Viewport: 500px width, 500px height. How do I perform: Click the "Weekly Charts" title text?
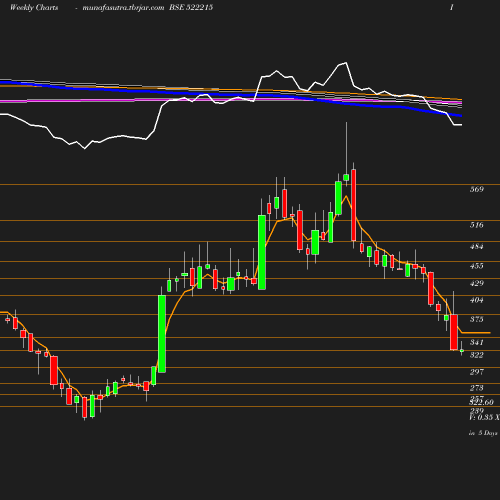[34, 7]
